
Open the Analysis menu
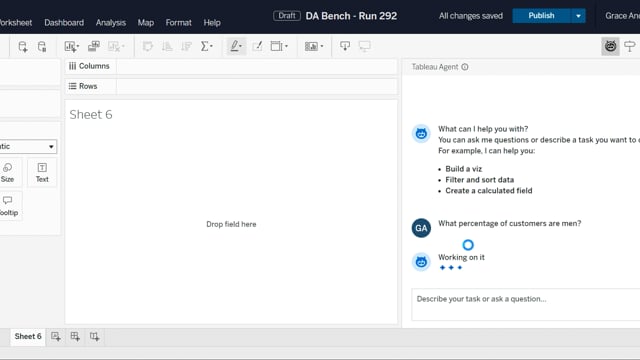click(x=111, y=22)
